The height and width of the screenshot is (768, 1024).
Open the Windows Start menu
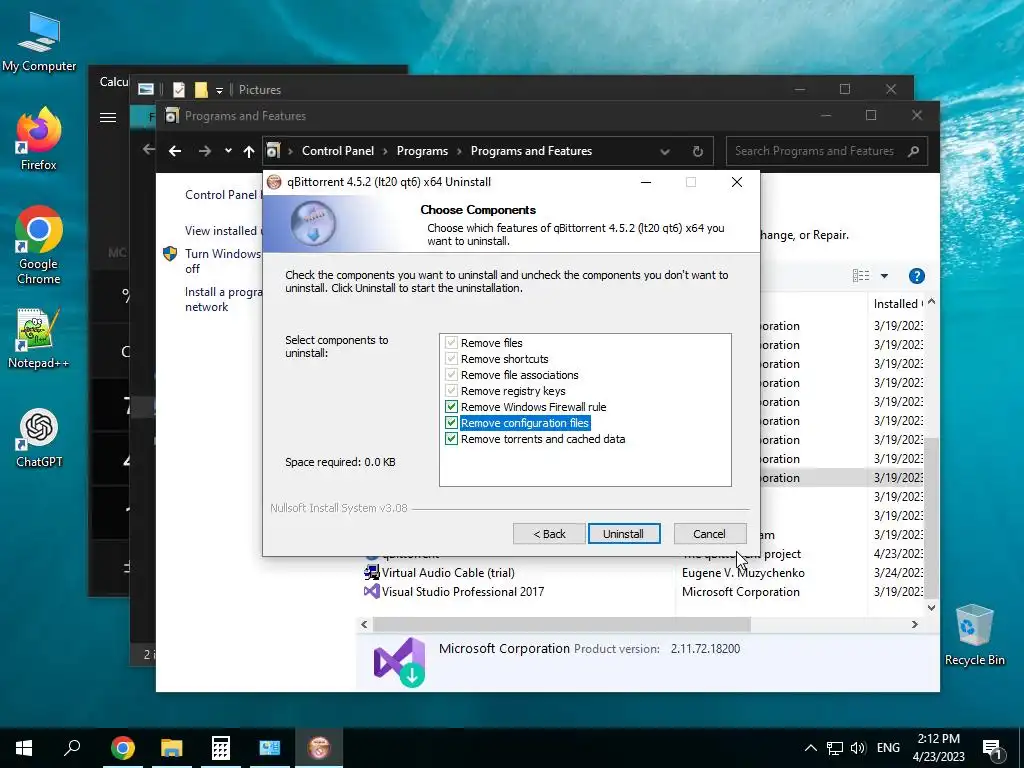tap(24, 748)
